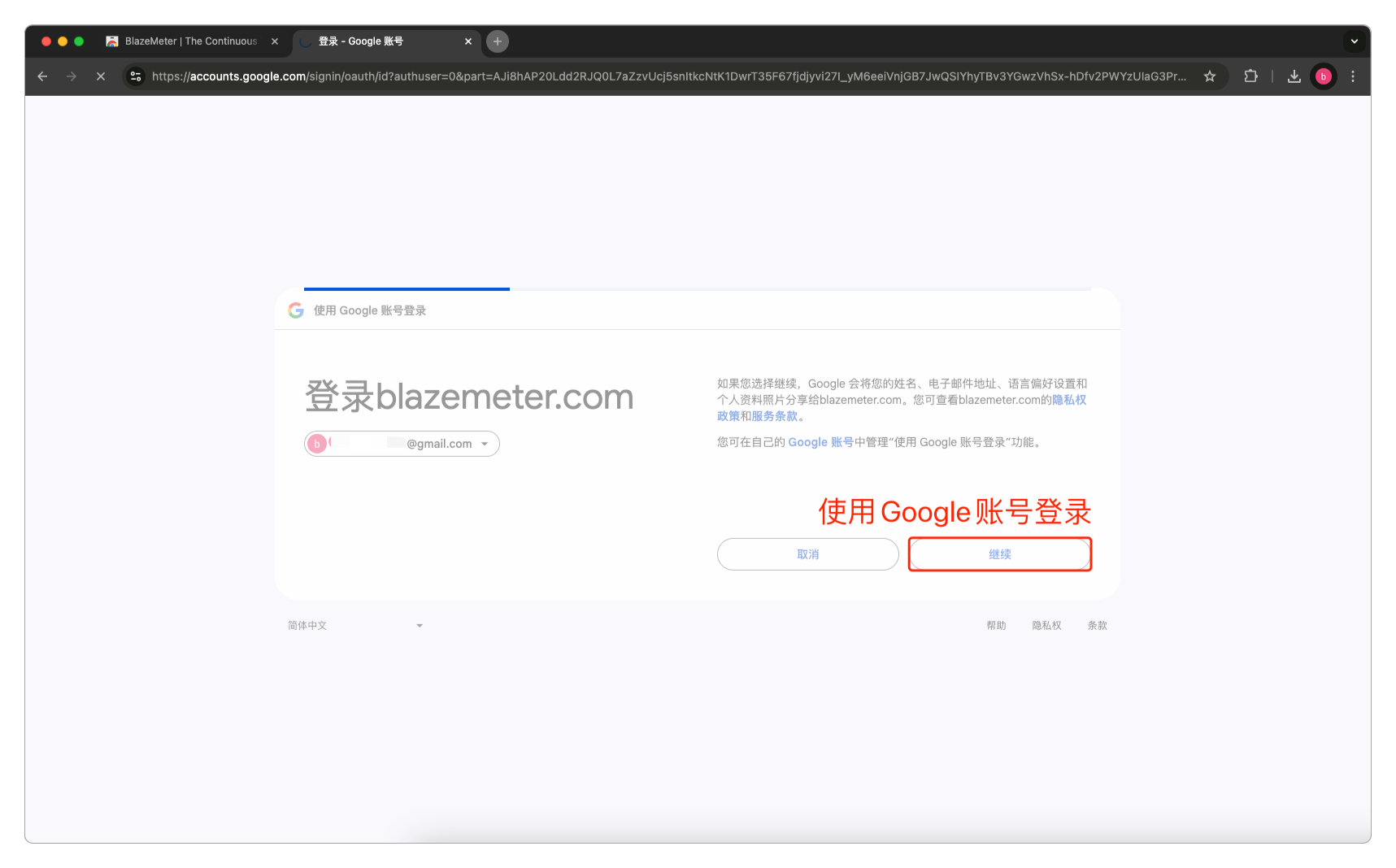The width and height of the screenshot is (1396, 868).
Task: Open the downloads icon in toolbar
Action: [x=1294, y=76]
